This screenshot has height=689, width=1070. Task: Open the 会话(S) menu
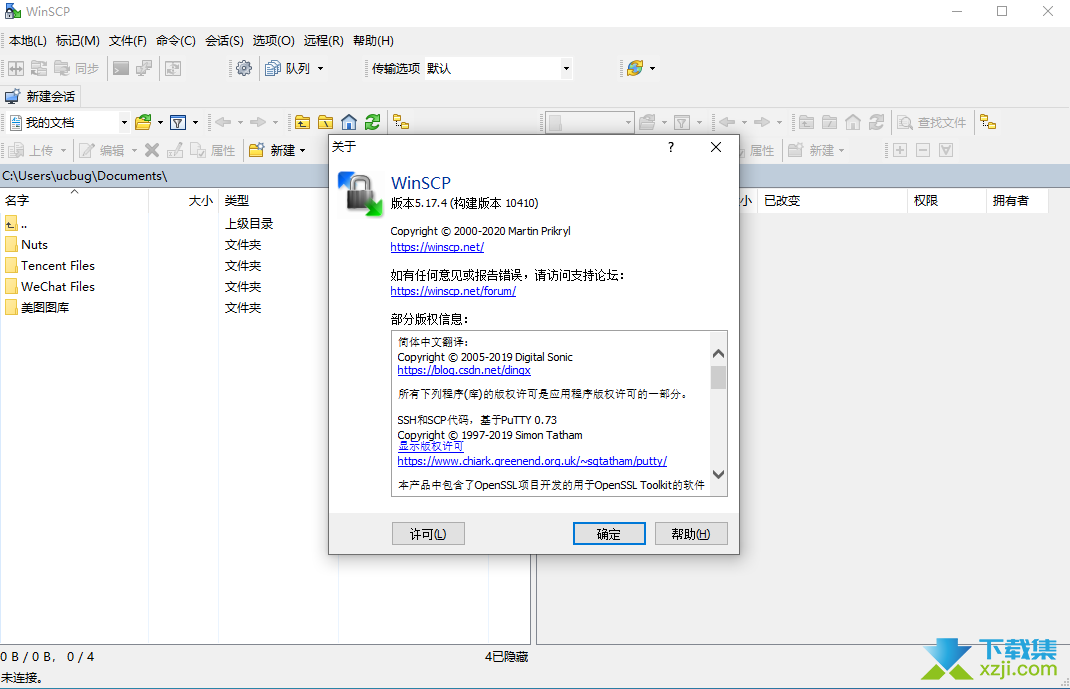coord(225,41)
